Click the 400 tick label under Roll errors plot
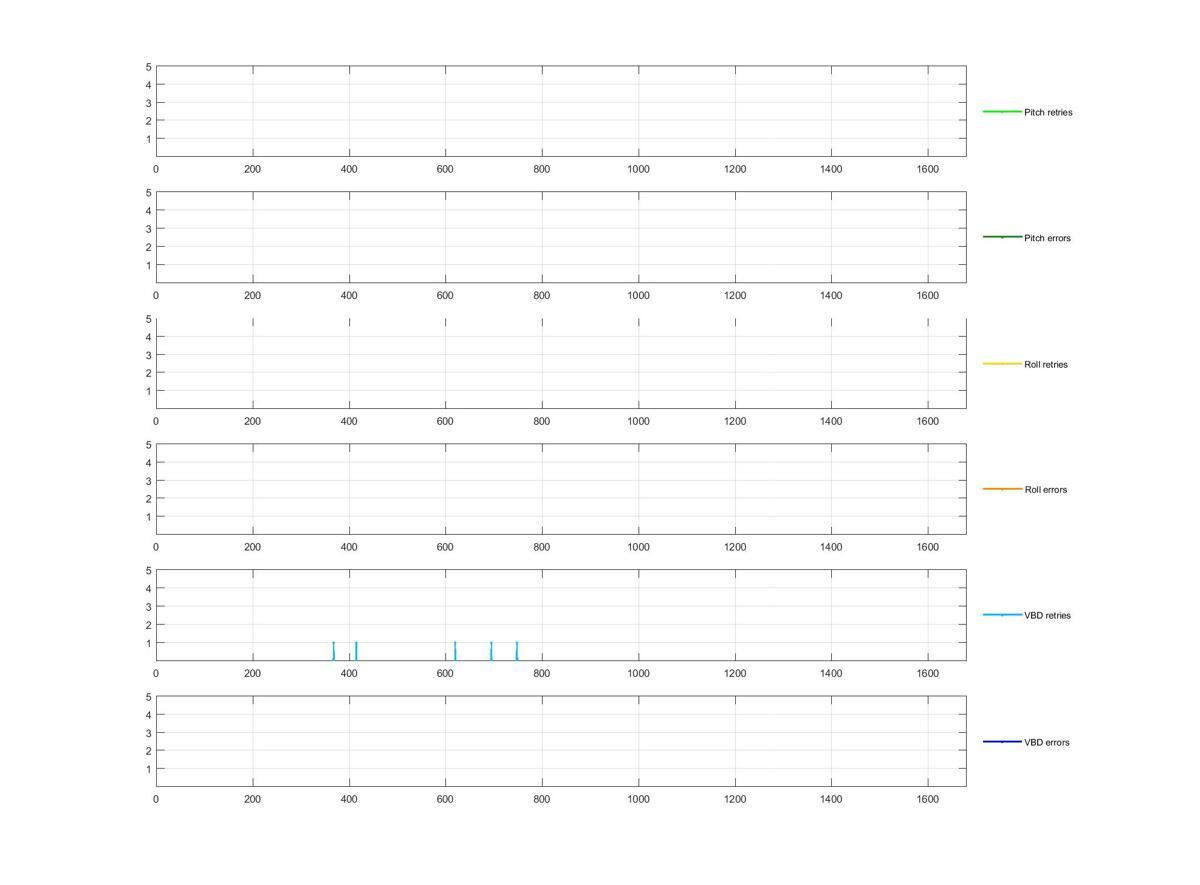 click(349, 547)
